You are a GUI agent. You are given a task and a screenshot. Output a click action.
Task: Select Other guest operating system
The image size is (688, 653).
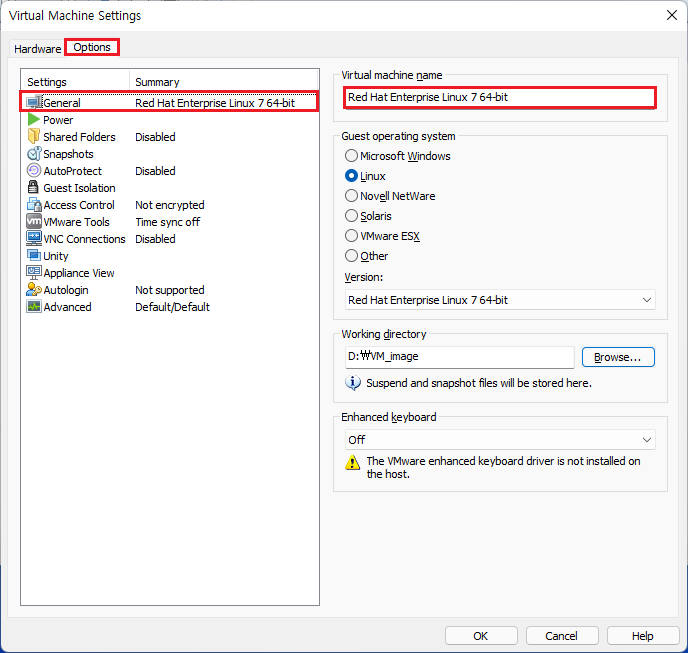pos(351,256)
